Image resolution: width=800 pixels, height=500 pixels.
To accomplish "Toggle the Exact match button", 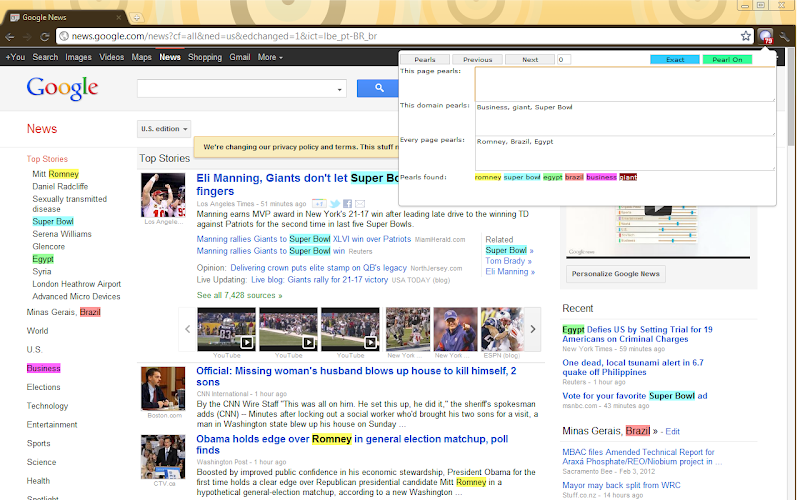I will point(674,60).
